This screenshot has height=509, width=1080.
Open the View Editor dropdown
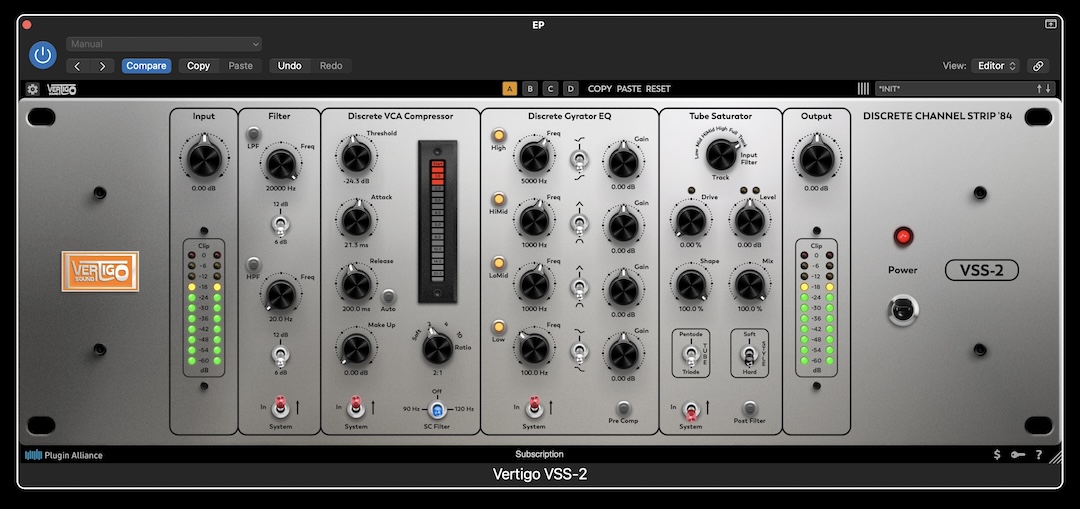(x=995, y=66)
